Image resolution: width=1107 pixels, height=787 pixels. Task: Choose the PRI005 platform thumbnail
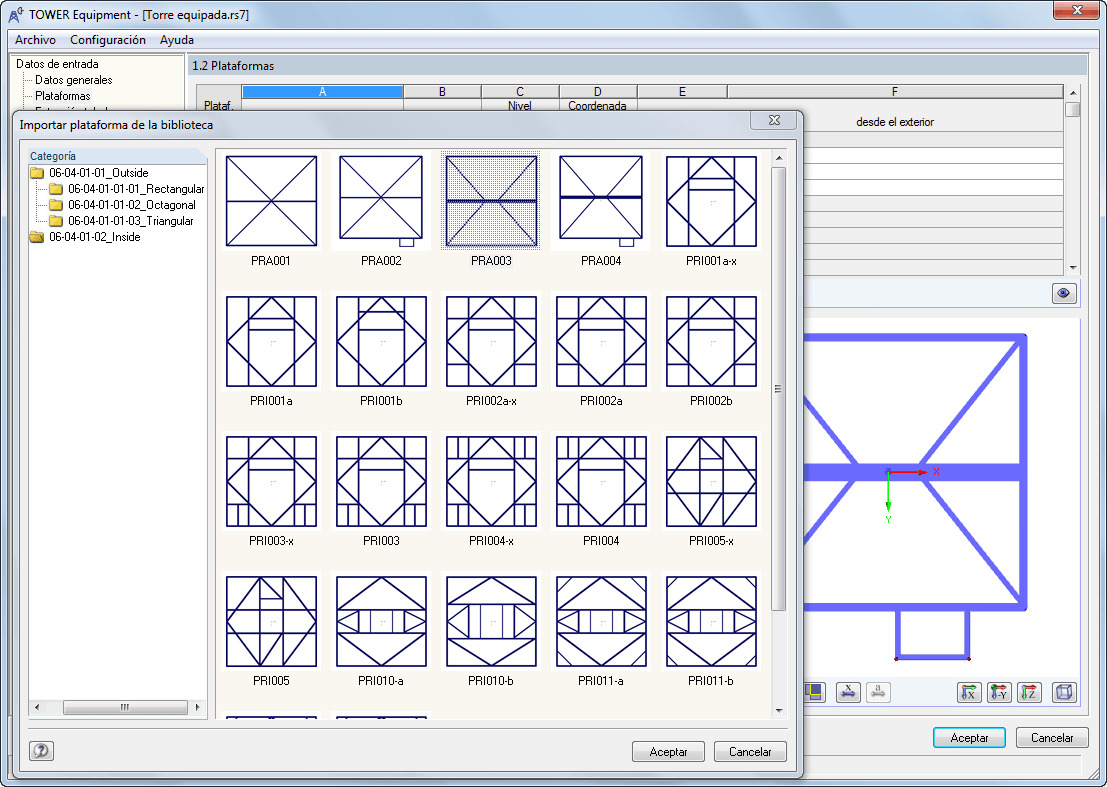click(271, 622)
